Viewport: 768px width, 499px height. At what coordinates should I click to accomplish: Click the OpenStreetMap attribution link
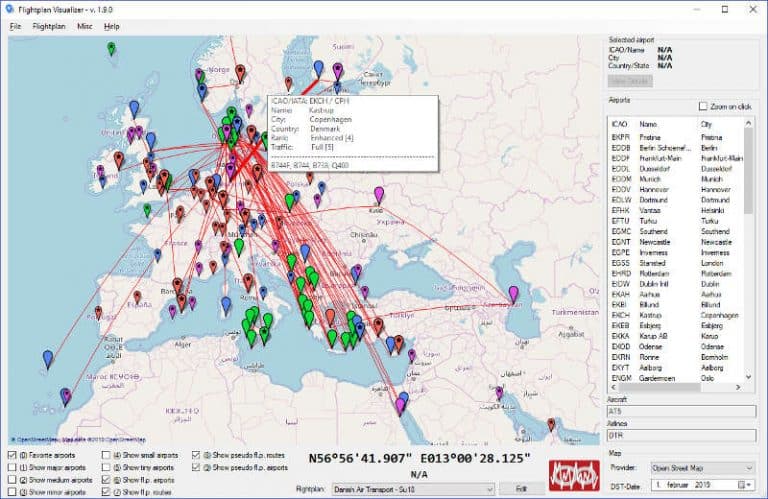(x=38, y=439)
